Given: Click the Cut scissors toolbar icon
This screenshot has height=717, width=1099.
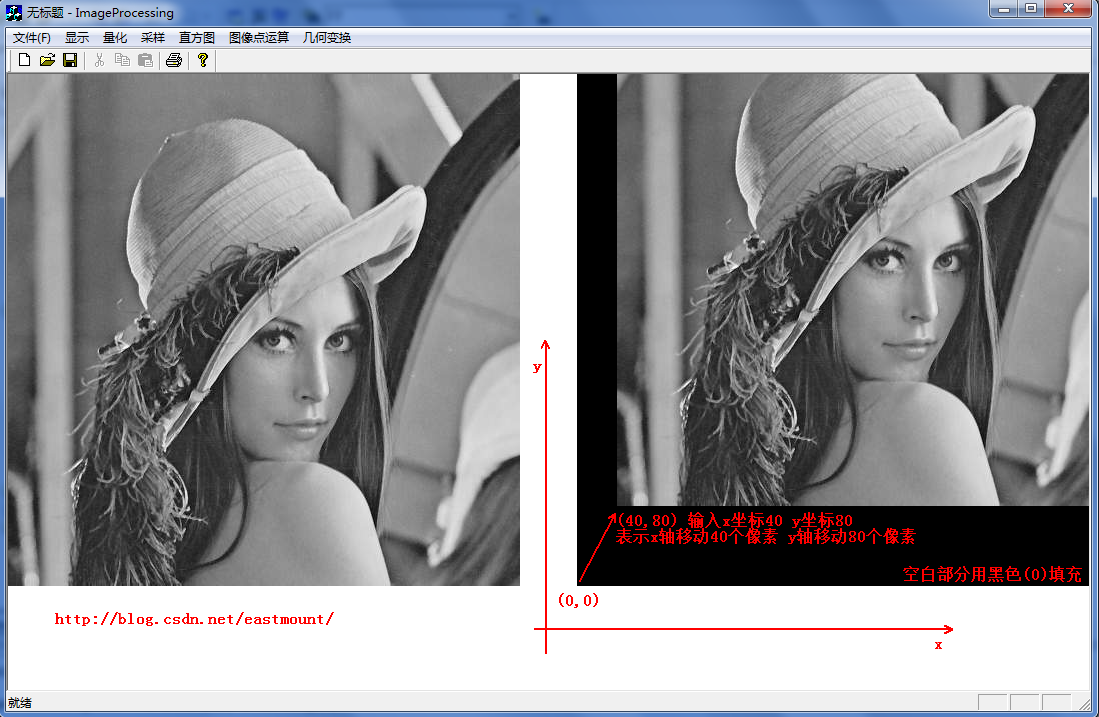Looking at the screenshot, I should (100, 60).
